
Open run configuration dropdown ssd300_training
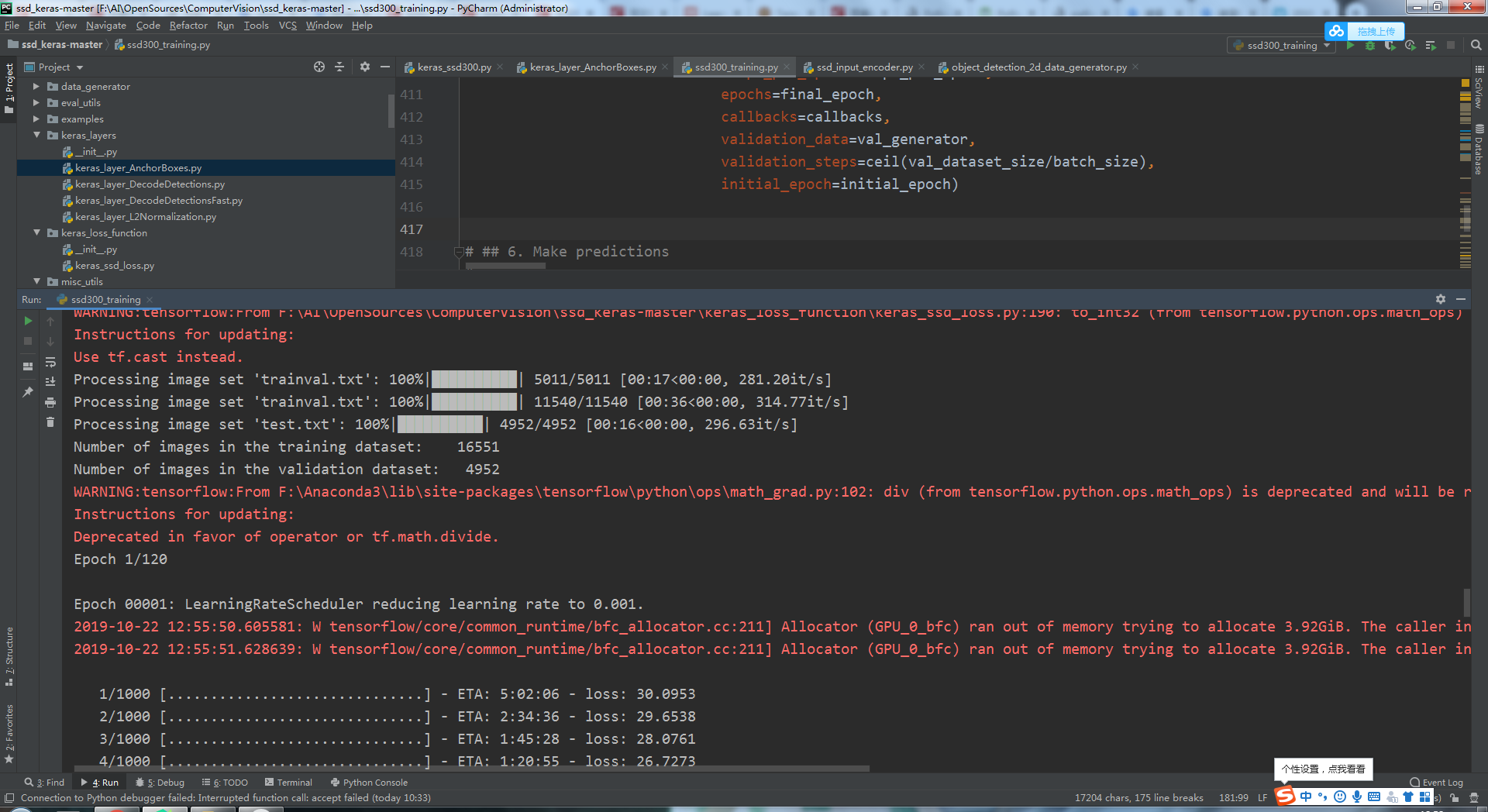(1282, 46)
